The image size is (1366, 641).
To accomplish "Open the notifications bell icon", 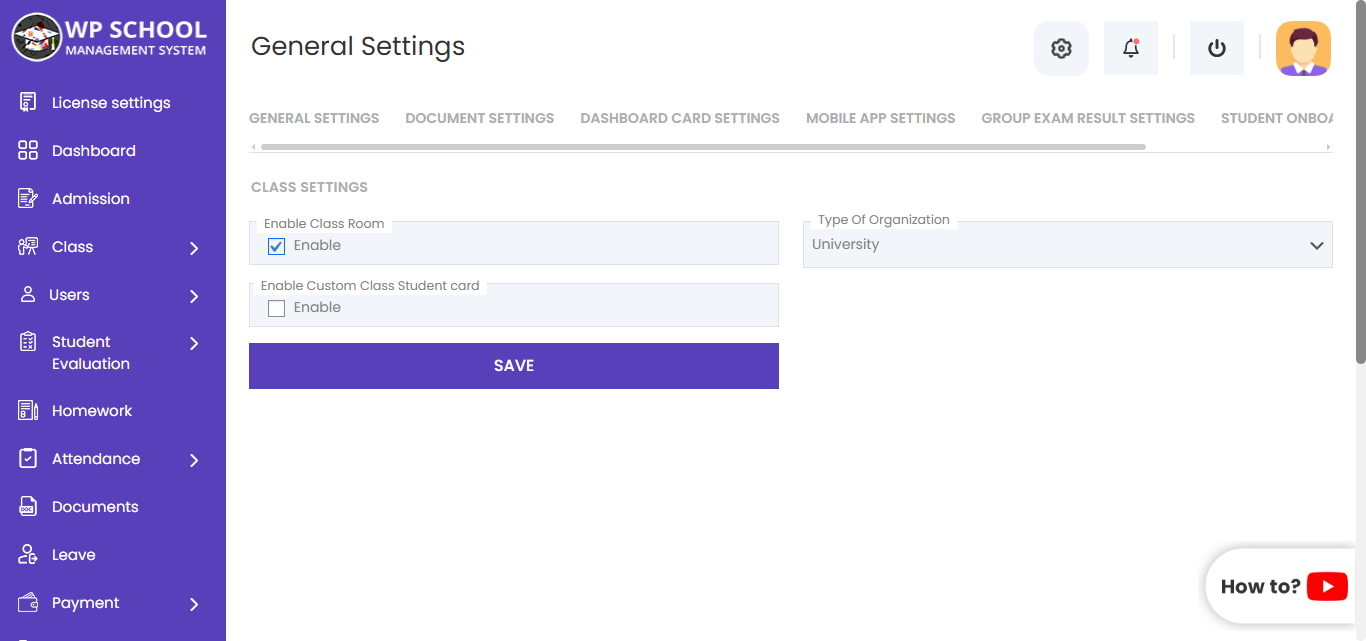I will pyautogui.click(x=1131, y=48).
